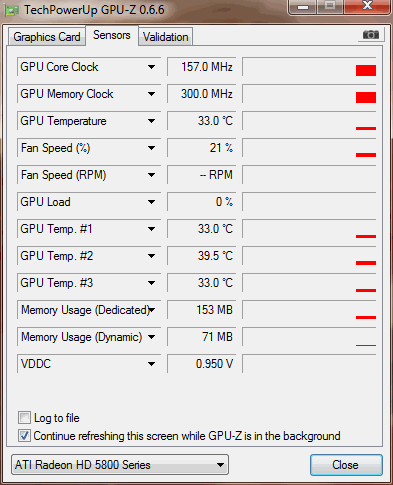Click the camera screenshot icon
Image resolution: width=393 pixels, height=485 pixels.
[371, 35]
